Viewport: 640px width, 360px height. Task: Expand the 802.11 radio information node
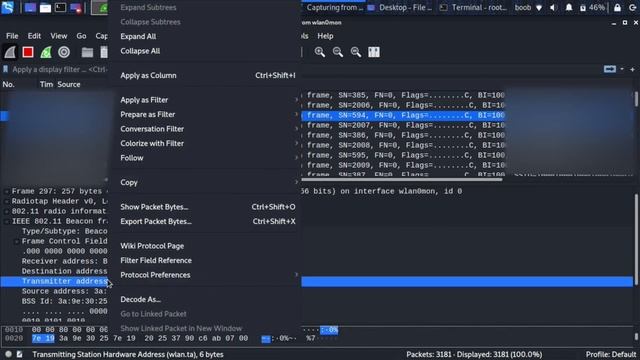tap(6, 211)
